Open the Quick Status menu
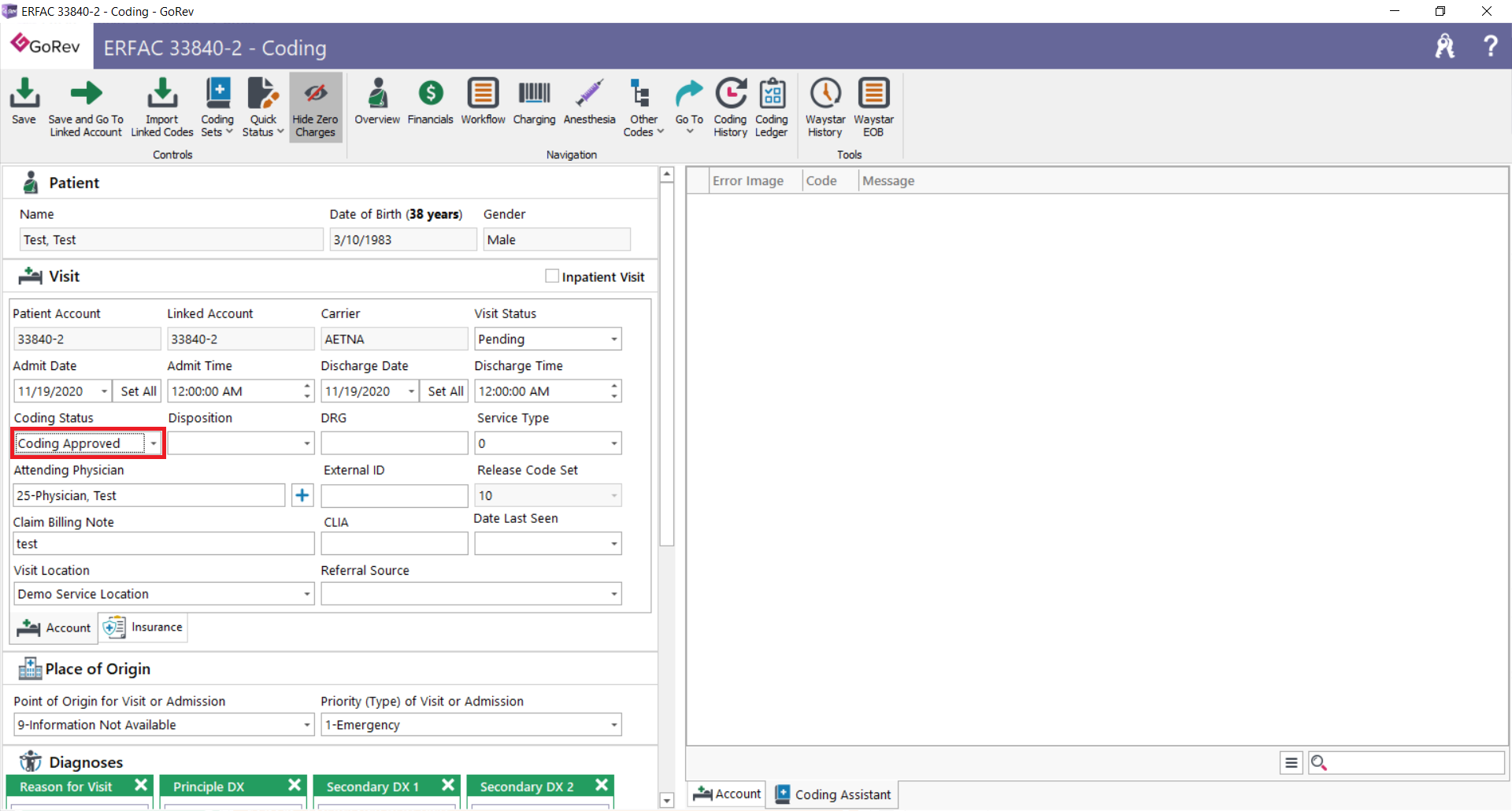The image size is (1512, 811). [x=263, y=107]
